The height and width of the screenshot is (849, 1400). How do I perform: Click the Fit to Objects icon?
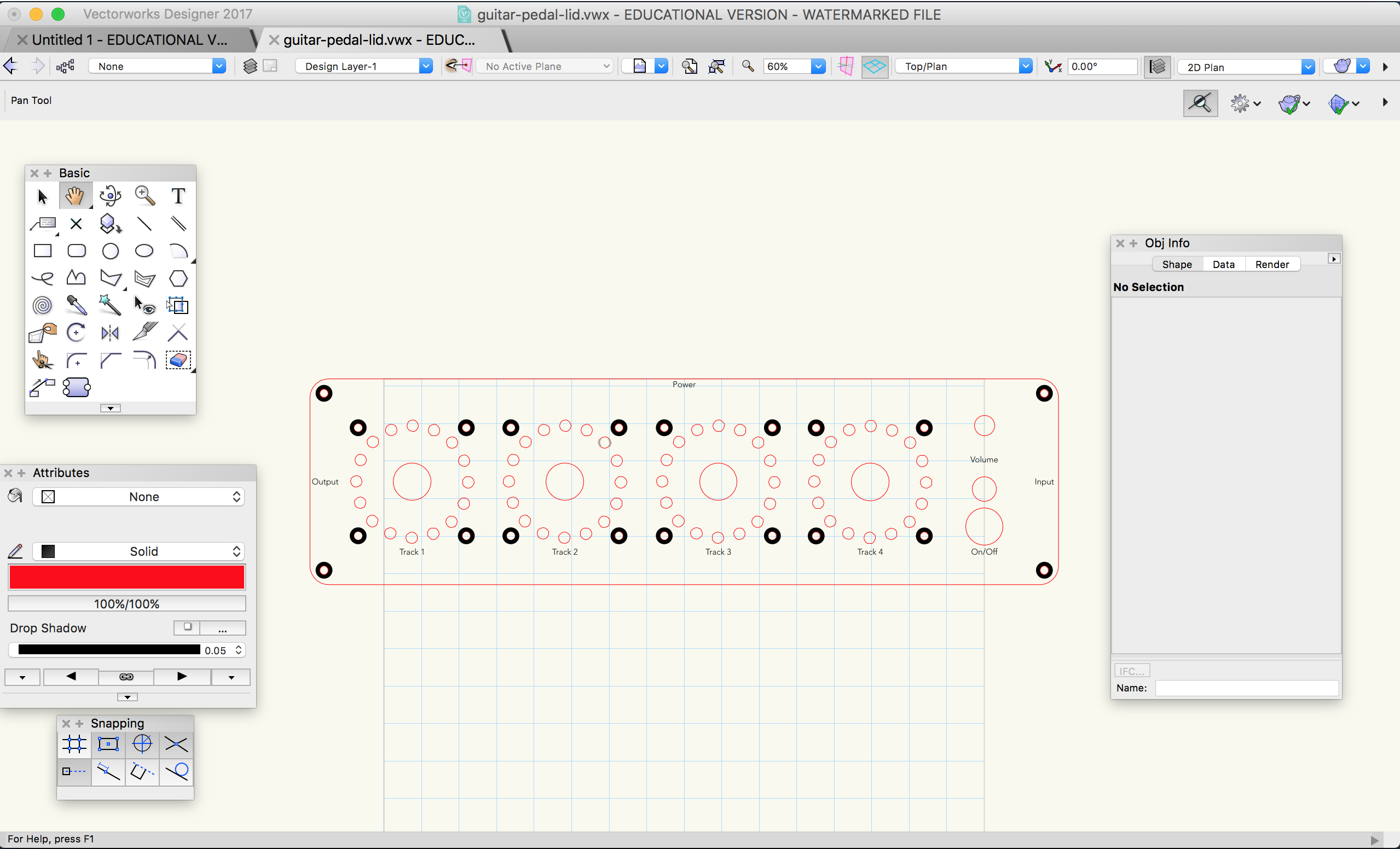pos(717,66)
